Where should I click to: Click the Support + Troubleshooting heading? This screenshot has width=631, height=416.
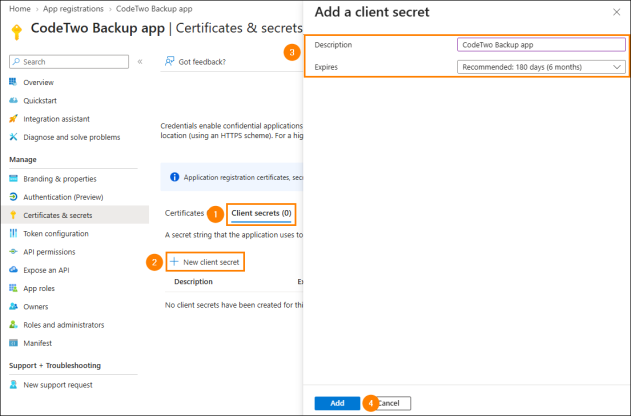pos(55,365)
